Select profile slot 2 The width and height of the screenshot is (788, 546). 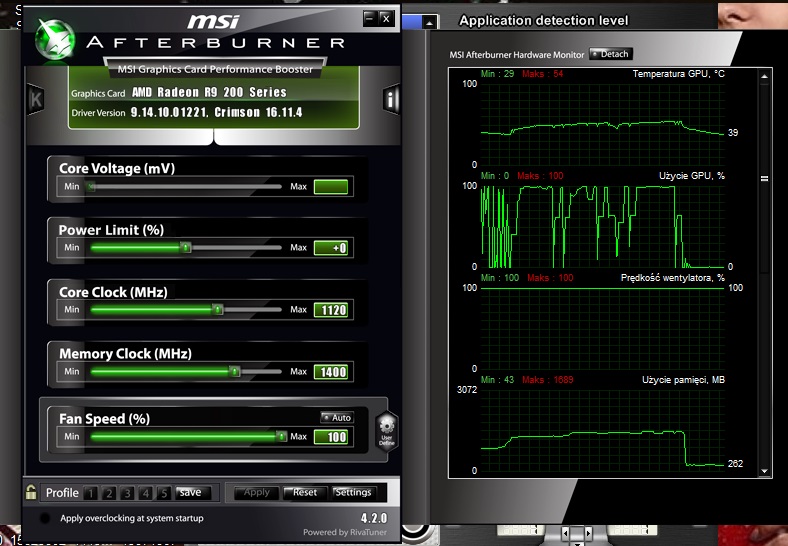coord(109,493)
